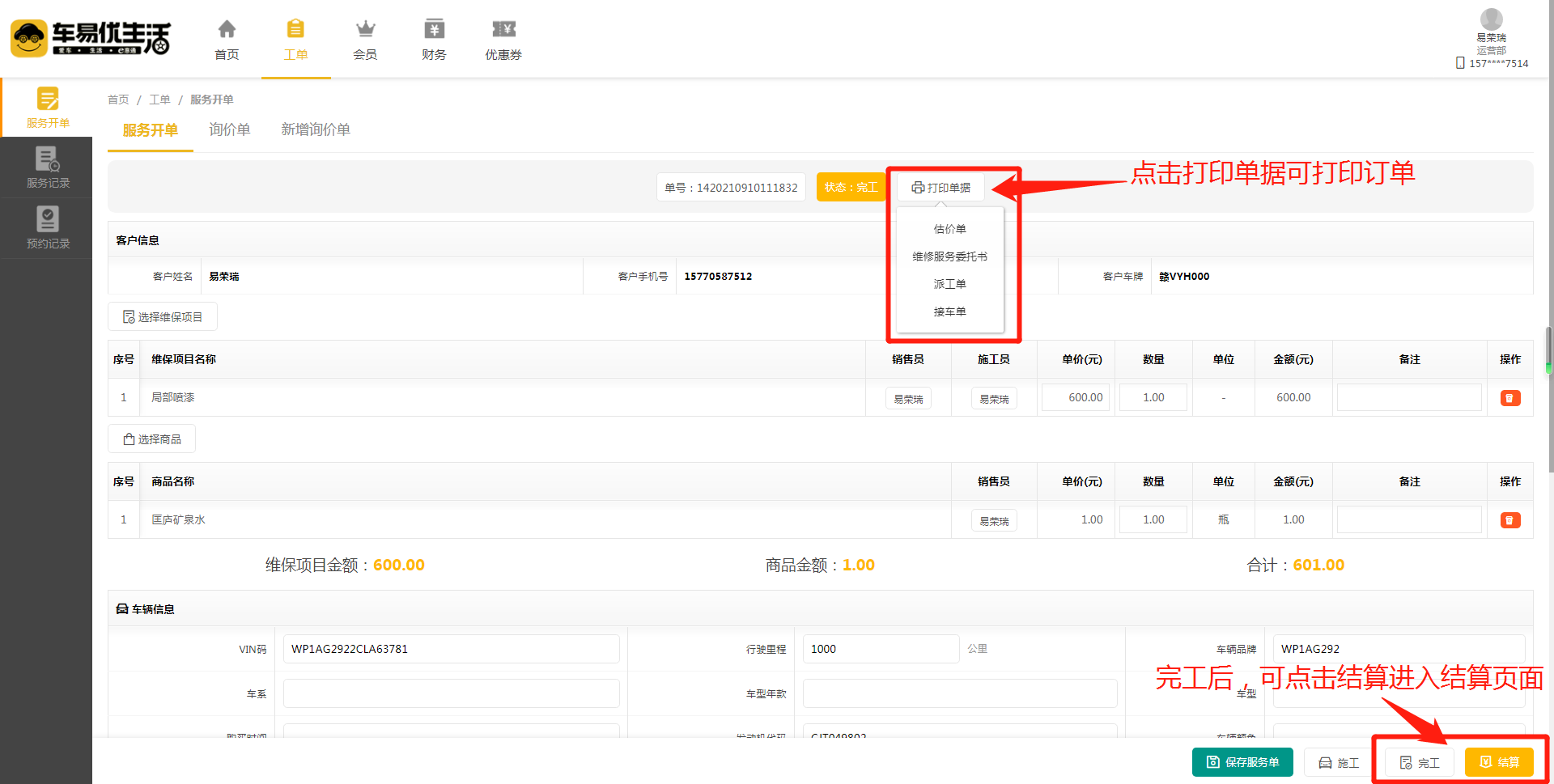Click the 车易优生活 logo

click(x=91, y=38)
